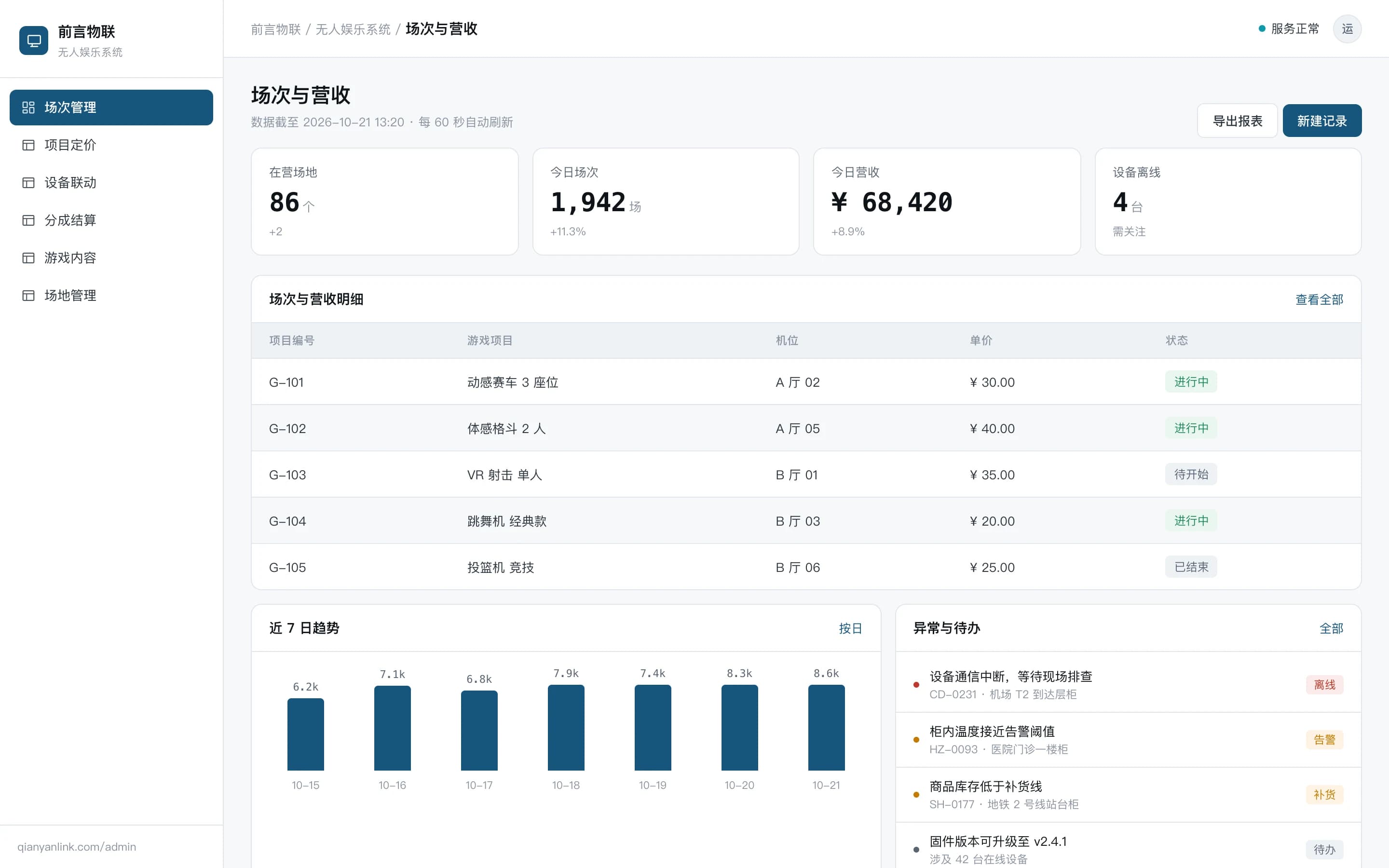1389x868 pixels.
Task: Open 柜内温度接近告警阈值 alert
Action: click(x=1128, y=740)
